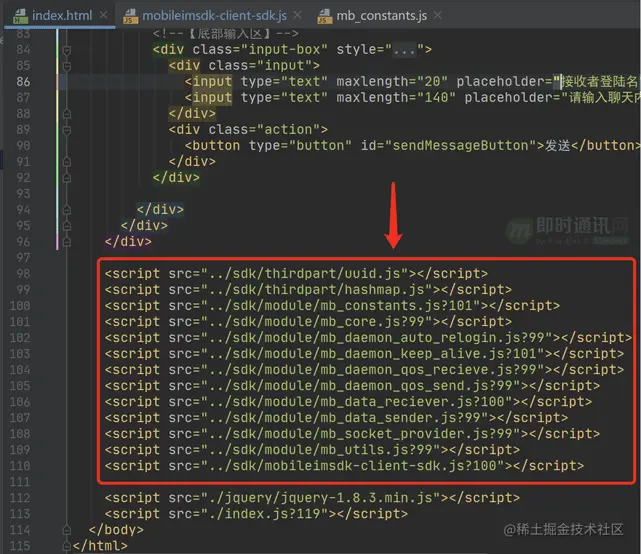Image resolution: width=641 pixels, height=554 pixels.
Task: Click line number 86 in gutter
Action: pyautogui.click(x=23, y=82)
